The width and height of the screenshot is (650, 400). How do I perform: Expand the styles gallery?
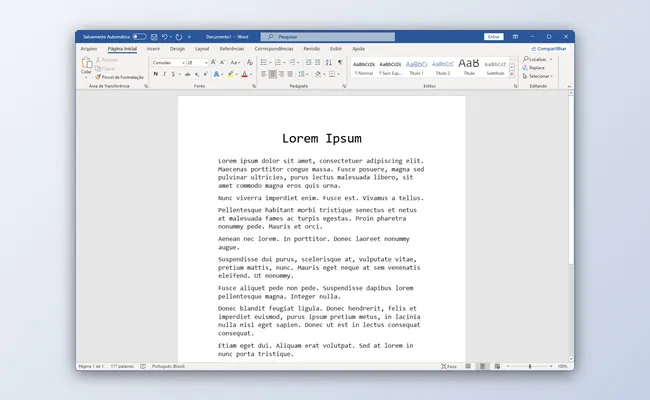coord(512,74)
